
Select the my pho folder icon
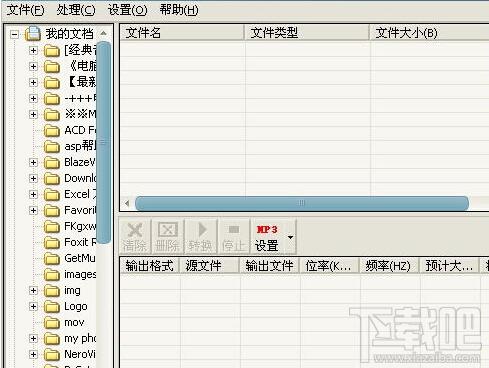point(52,339)
